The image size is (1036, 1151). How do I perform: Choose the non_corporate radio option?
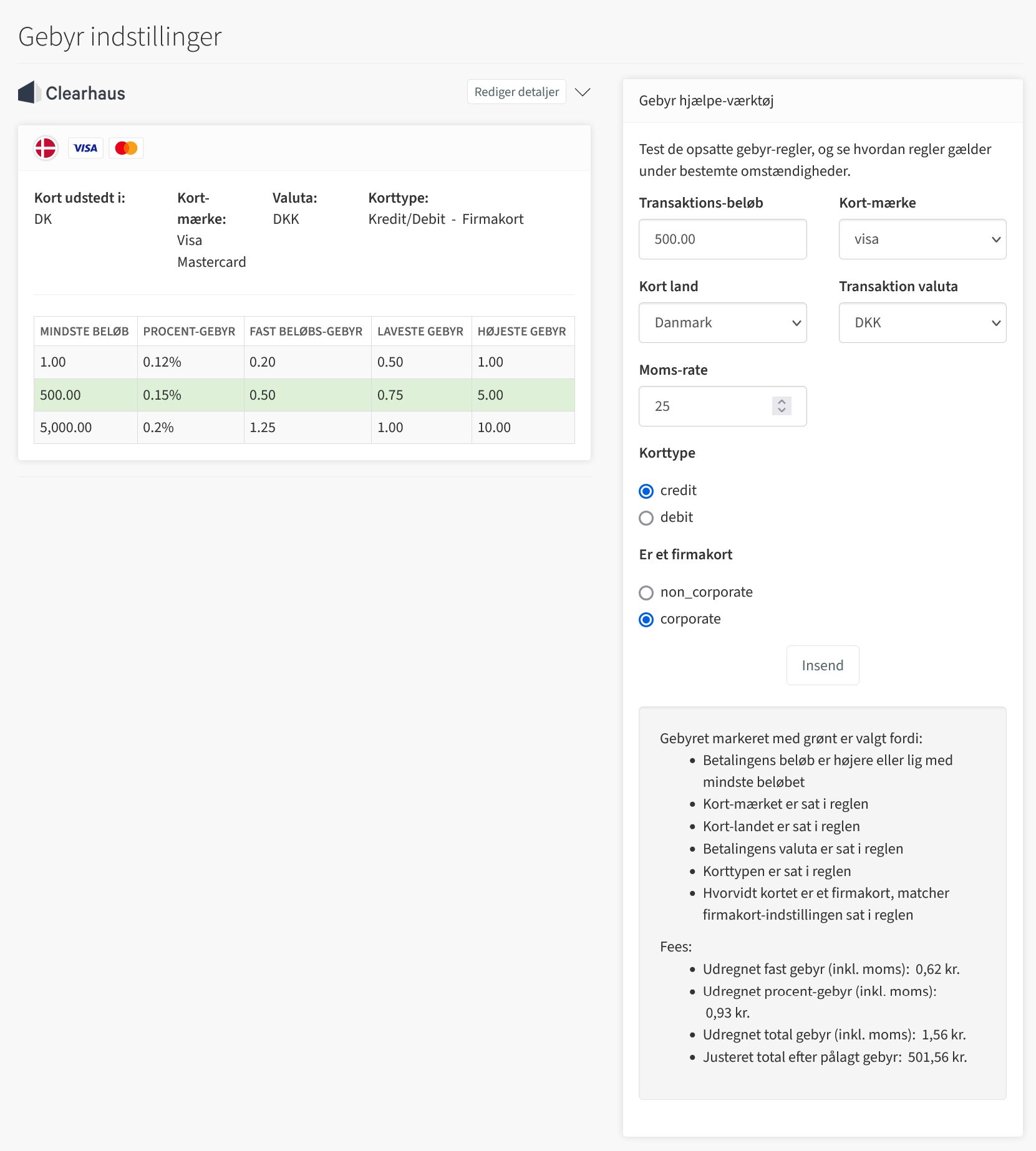pos(646,593)
